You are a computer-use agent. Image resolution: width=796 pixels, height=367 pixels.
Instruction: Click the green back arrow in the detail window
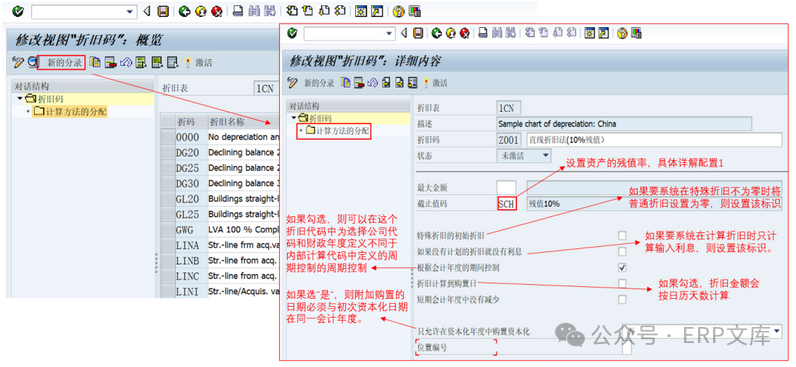tap(437, 34)
